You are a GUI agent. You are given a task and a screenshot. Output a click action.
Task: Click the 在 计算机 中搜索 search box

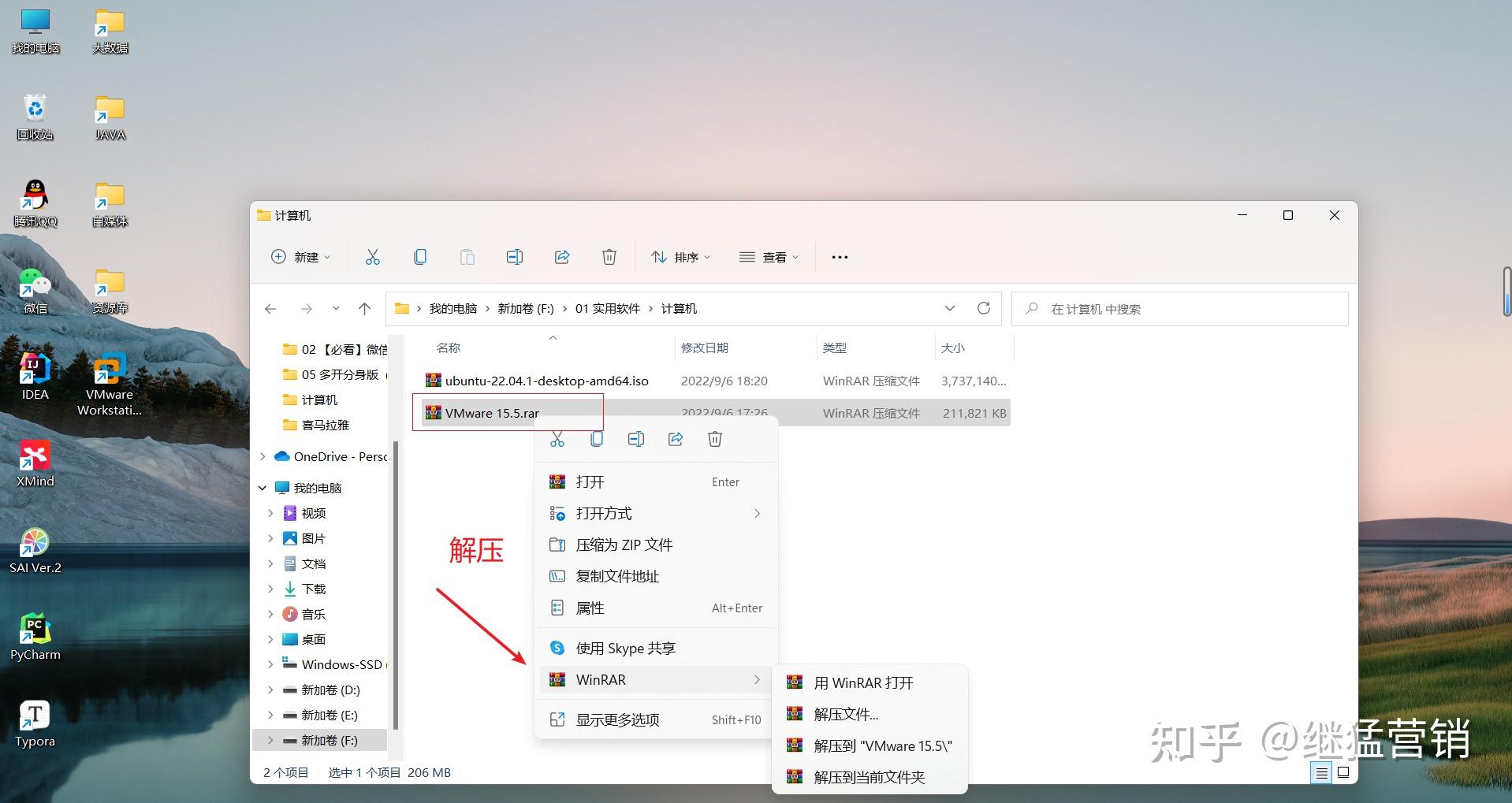point(1180,309)
